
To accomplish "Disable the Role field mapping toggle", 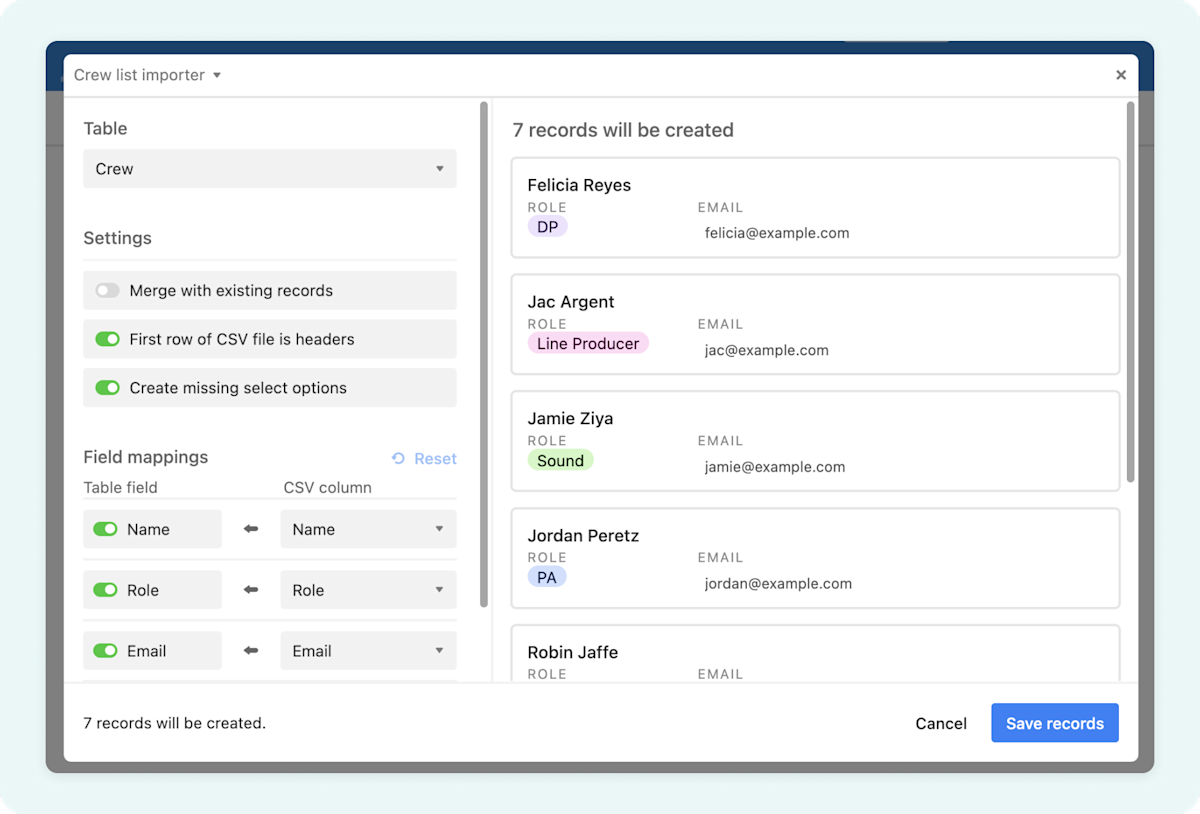I will [106, 590].
